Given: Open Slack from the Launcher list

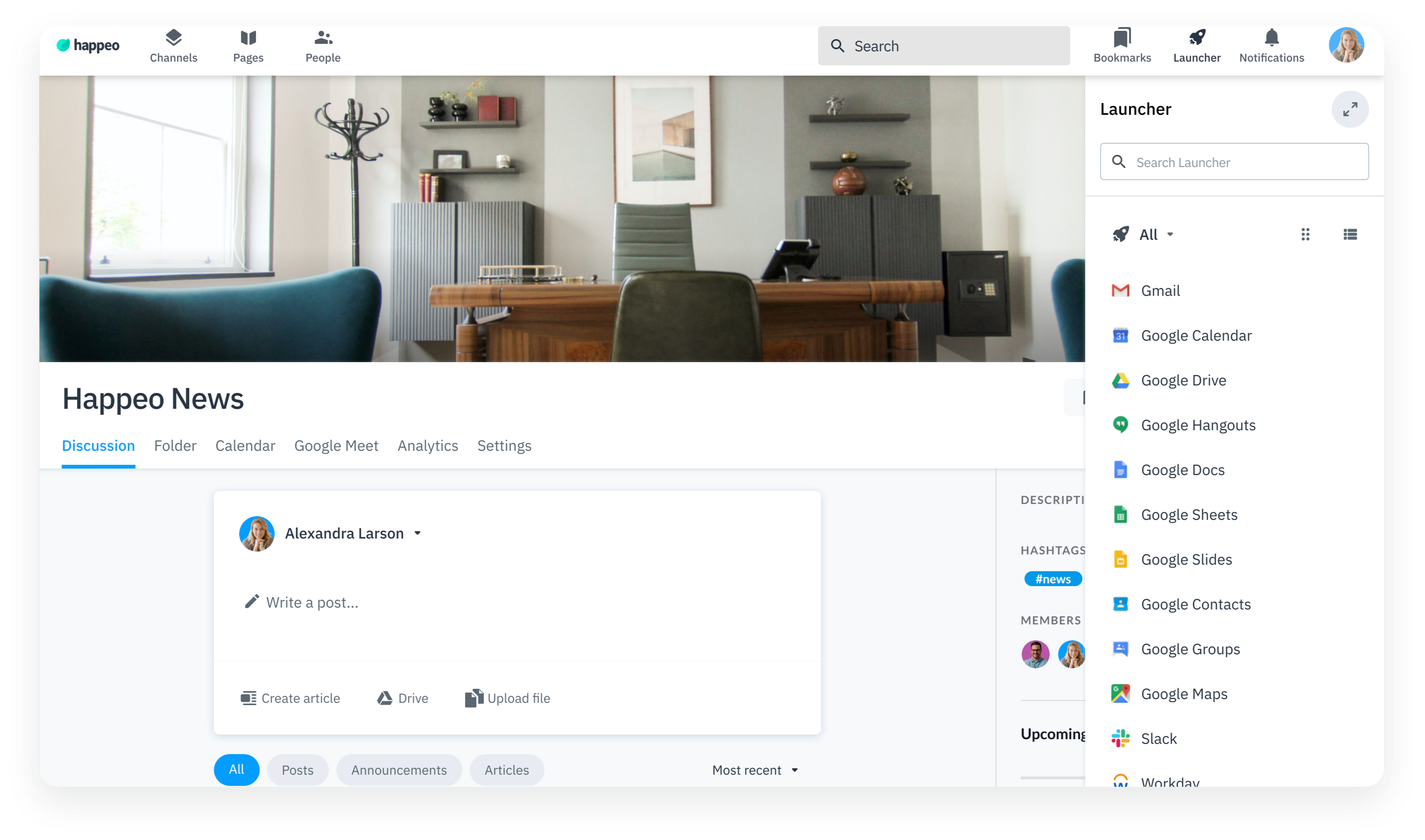Looking at the screenshot, I should [x=1158, y=738].
